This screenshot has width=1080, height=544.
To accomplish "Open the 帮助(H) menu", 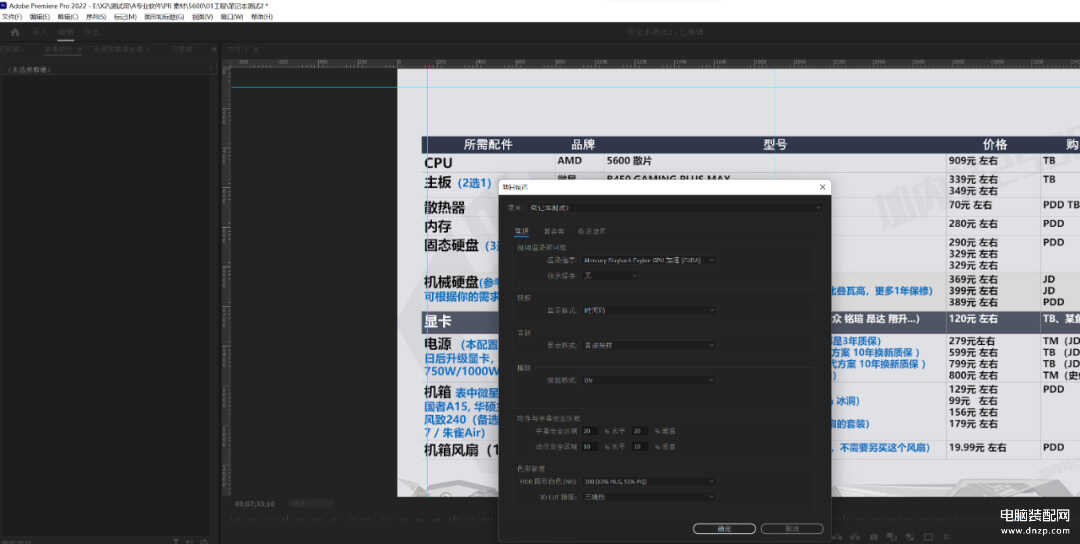I will [262, 17].
